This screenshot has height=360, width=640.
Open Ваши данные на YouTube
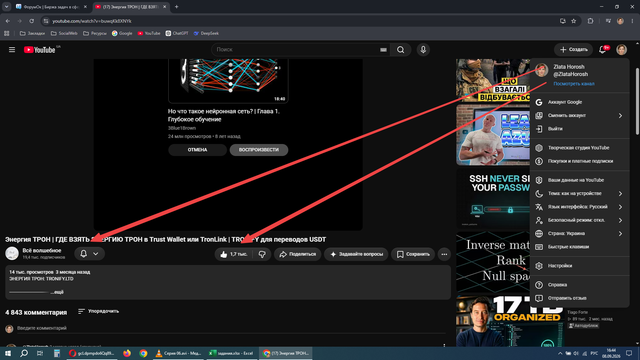[580, 180]
